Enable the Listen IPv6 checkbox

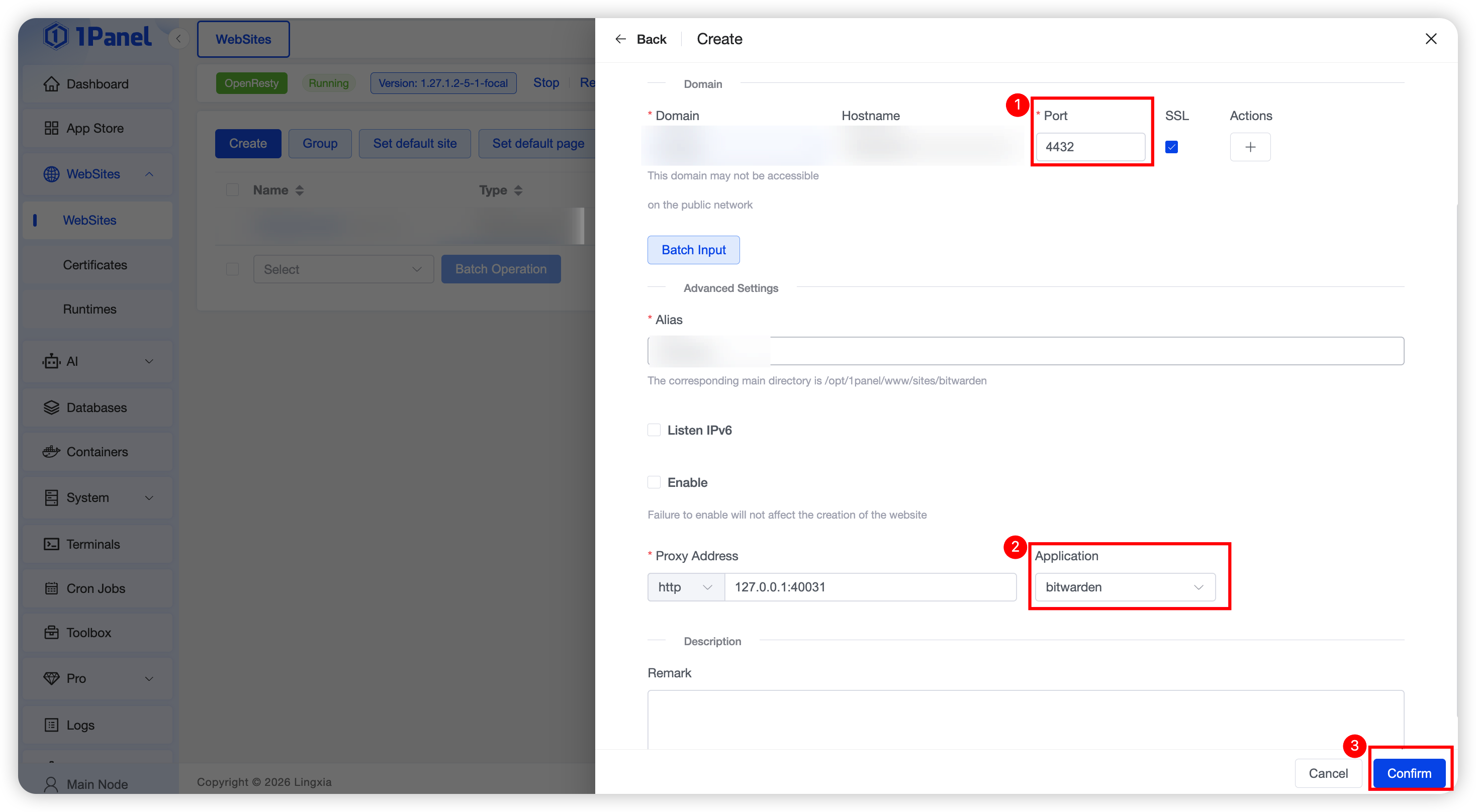pyautogui.click(x=654, y=430)
